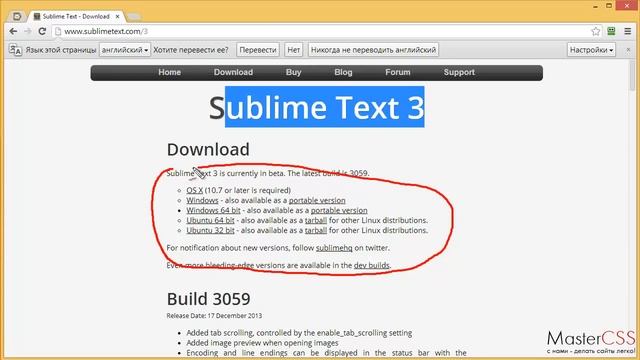Open a new tab button

click(134, 16)
